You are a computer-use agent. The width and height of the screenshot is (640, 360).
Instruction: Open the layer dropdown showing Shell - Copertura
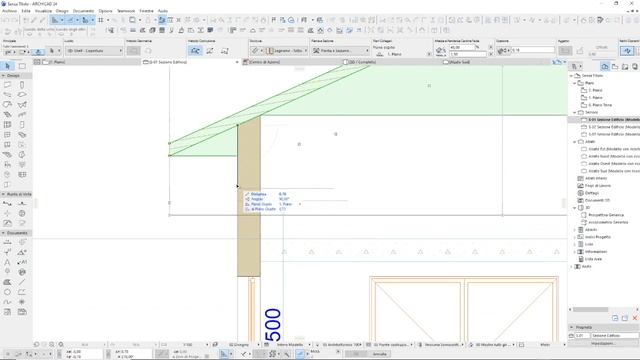tap(94, 51)
